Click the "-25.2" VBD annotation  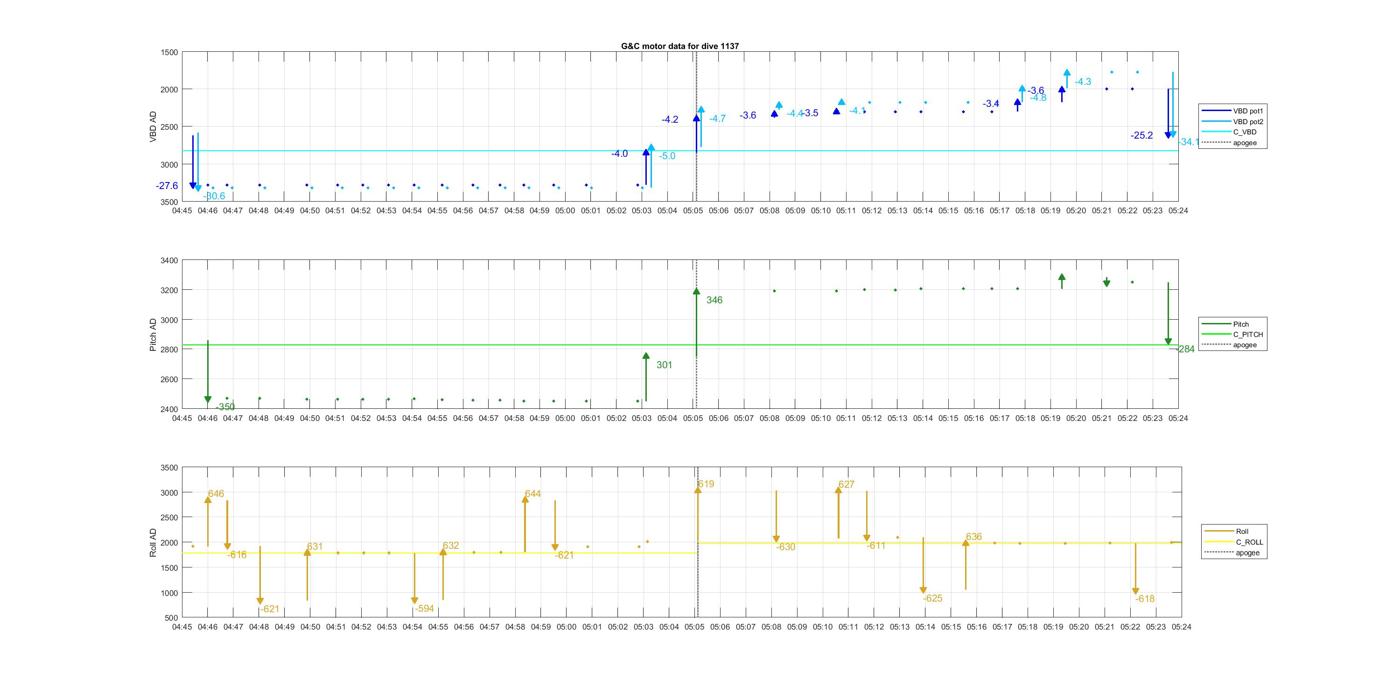(1142, 135)
